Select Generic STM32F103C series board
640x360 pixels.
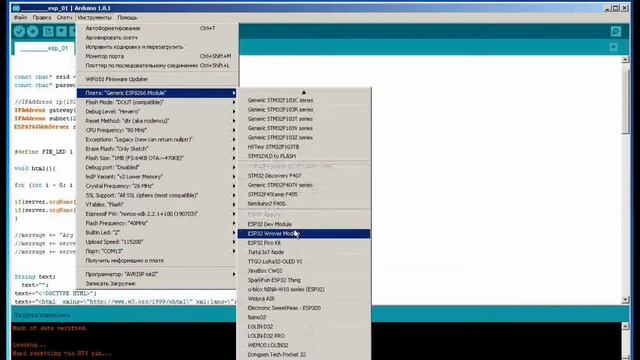pos(304,100)
